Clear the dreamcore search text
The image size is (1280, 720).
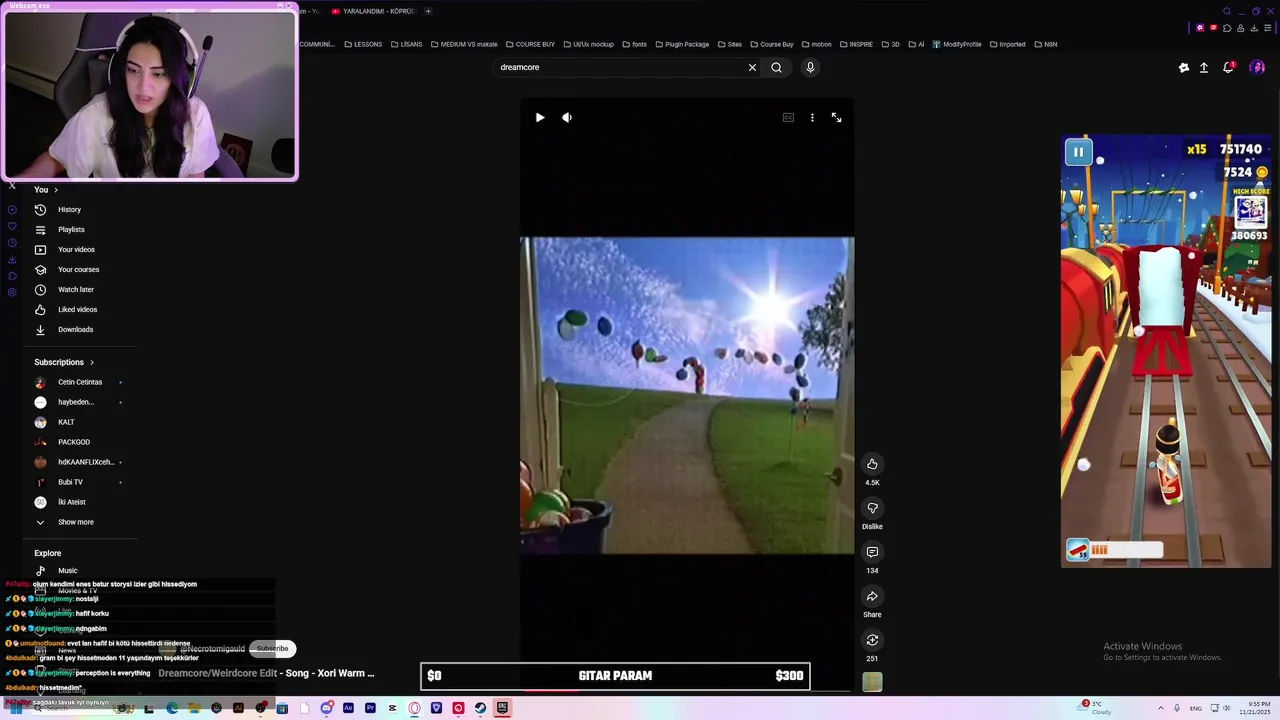(752, 67)
